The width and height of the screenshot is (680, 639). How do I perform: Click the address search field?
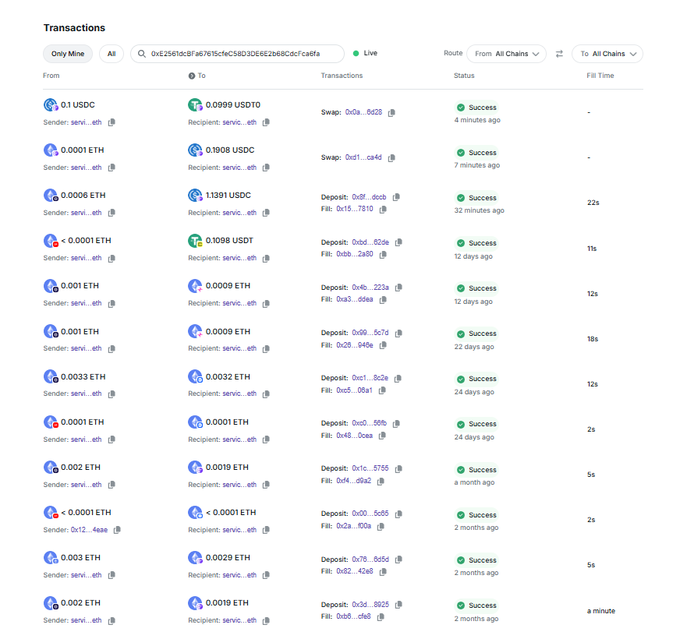point(237,54)
